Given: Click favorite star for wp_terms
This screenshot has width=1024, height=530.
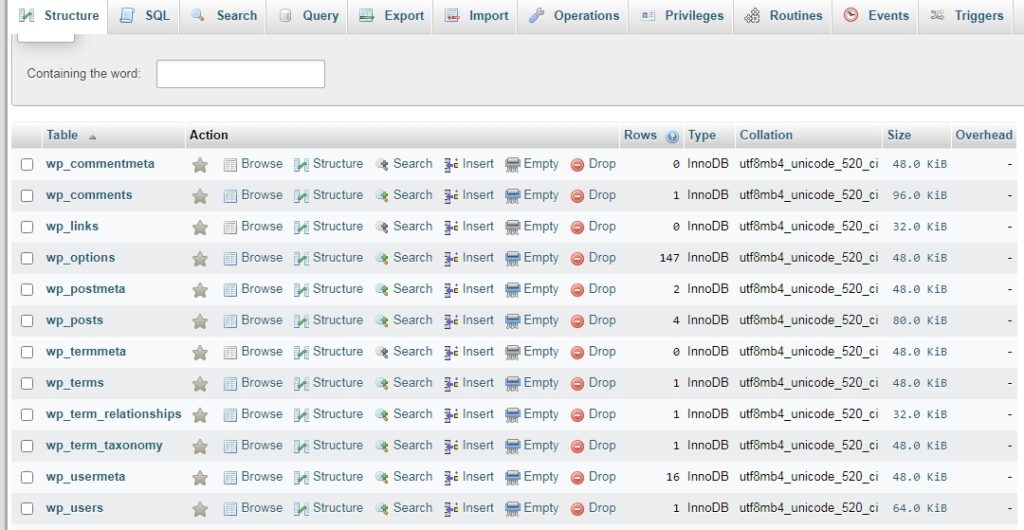Looking at the screenshot, I should [x=200, y=384].
